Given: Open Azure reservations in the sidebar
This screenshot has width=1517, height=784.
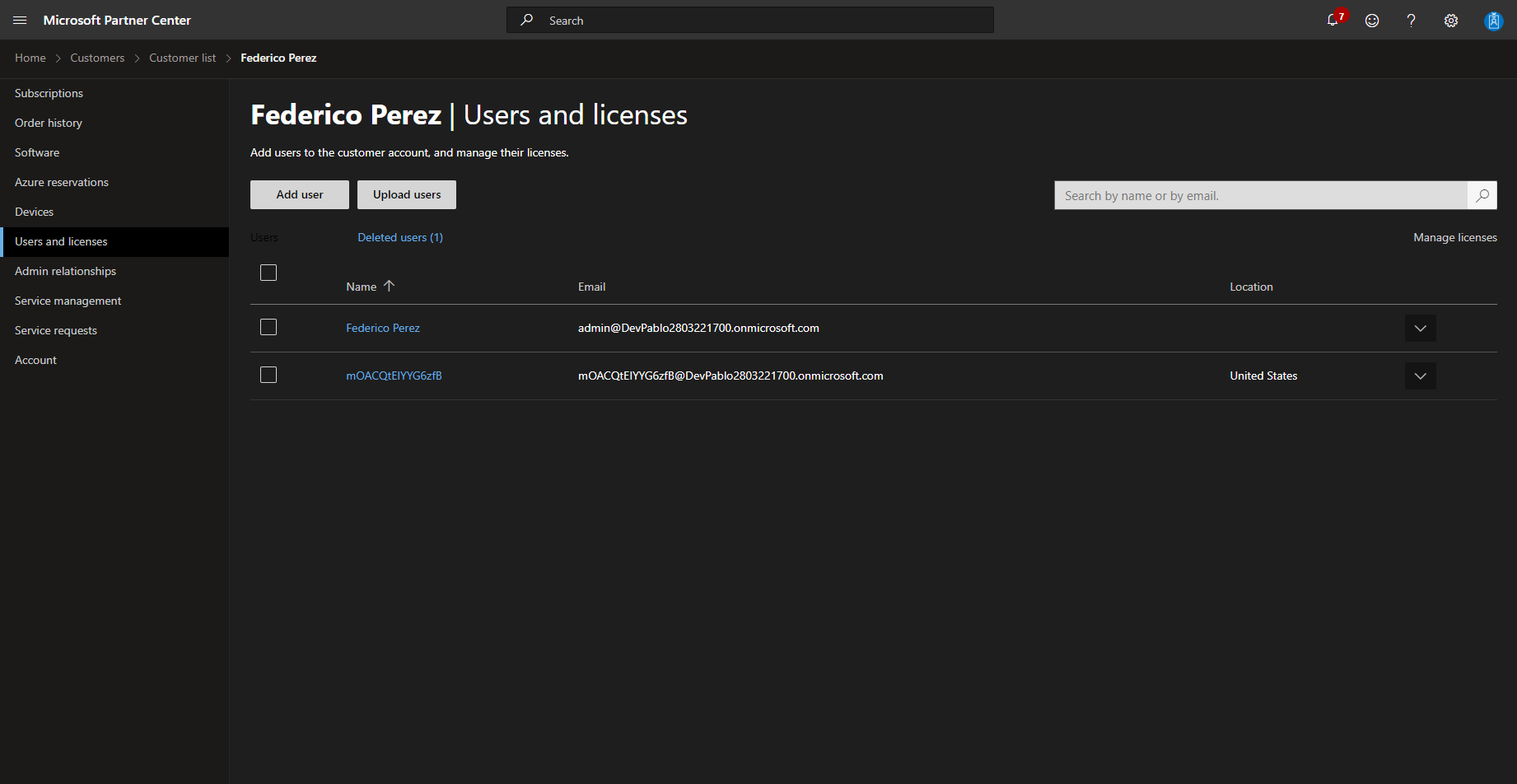Looking at the screenshot, I should point(114,182).
